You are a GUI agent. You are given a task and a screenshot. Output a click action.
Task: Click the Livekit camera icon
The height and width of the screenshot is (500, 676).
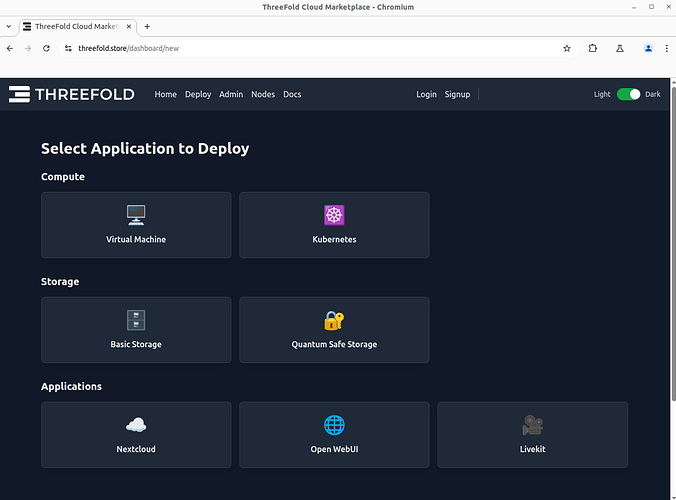tap(532, 425)
